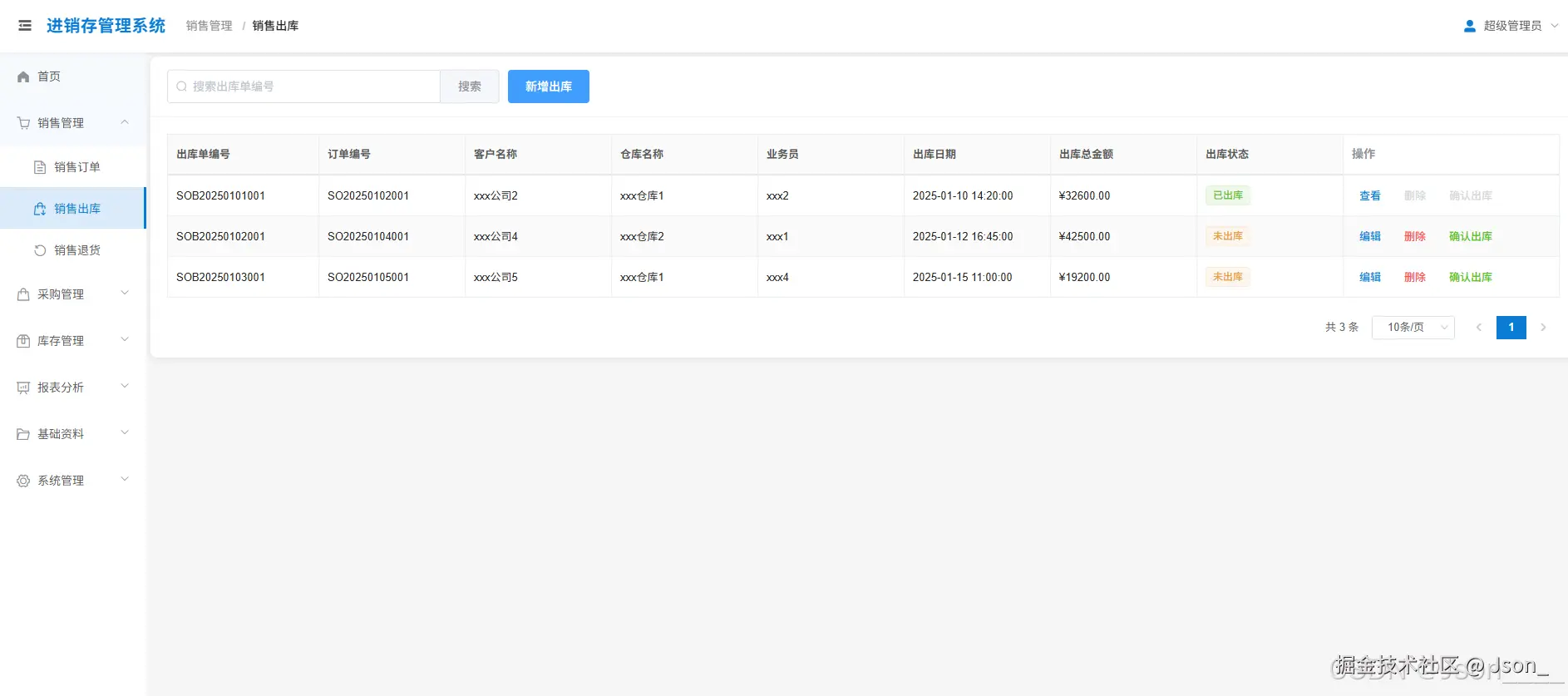This screenshot has width=1568, height=696.
Task: Expand the 库存管理 menu chevron
Action: [x=125, y=339]
